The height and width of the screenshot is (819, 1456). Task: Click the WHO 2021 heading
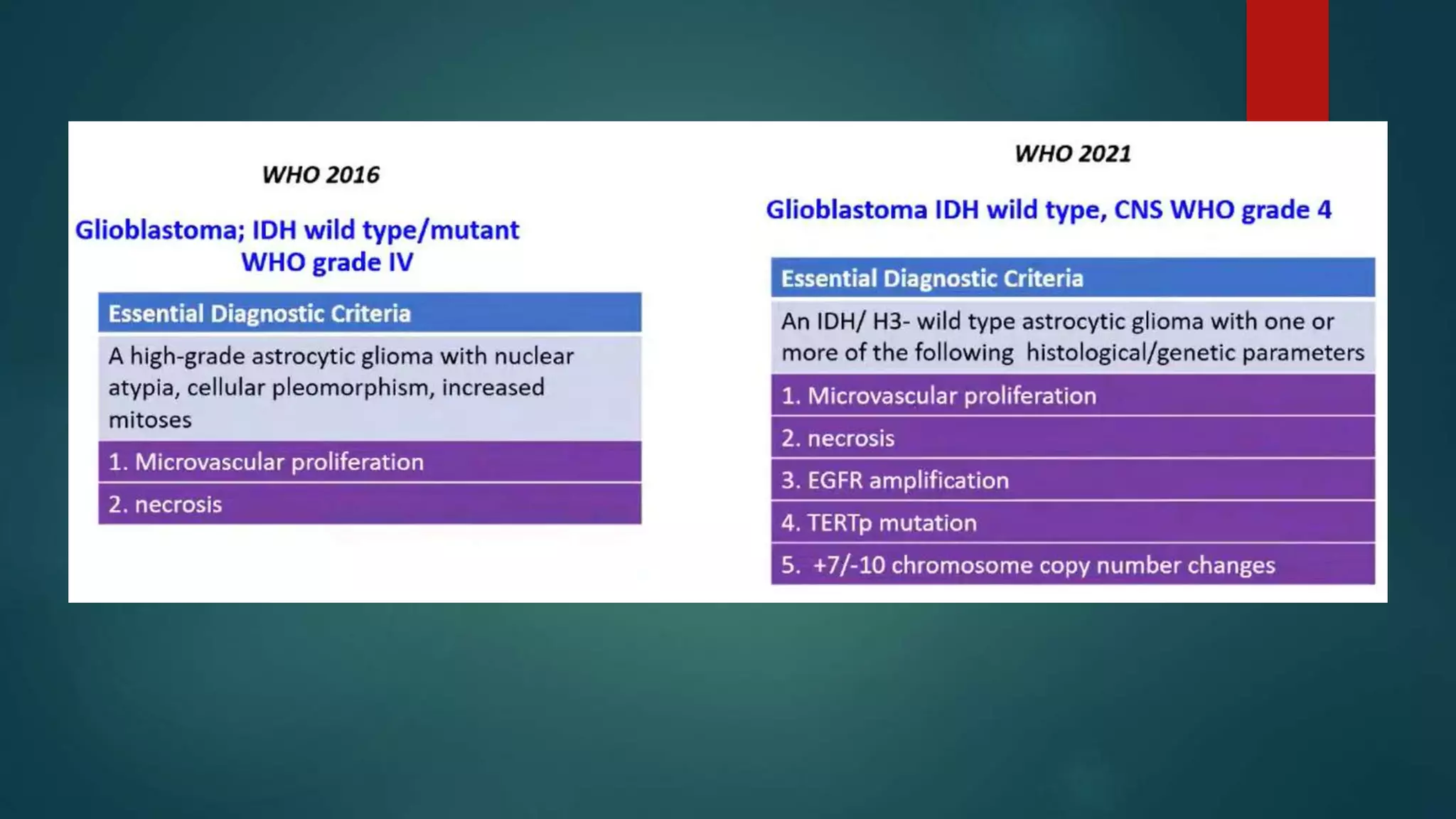[x=1072, y=154]
